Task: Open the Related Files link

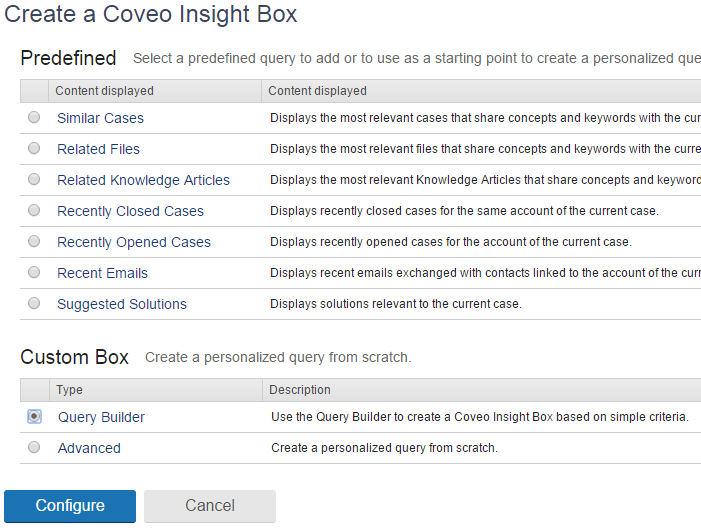Action: pos(98,149)
